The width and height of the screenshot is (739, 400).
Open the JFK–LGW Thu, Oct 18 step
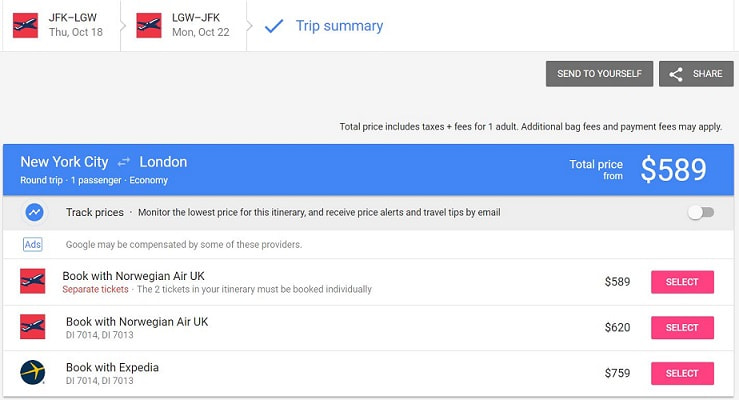coord(61,25)
